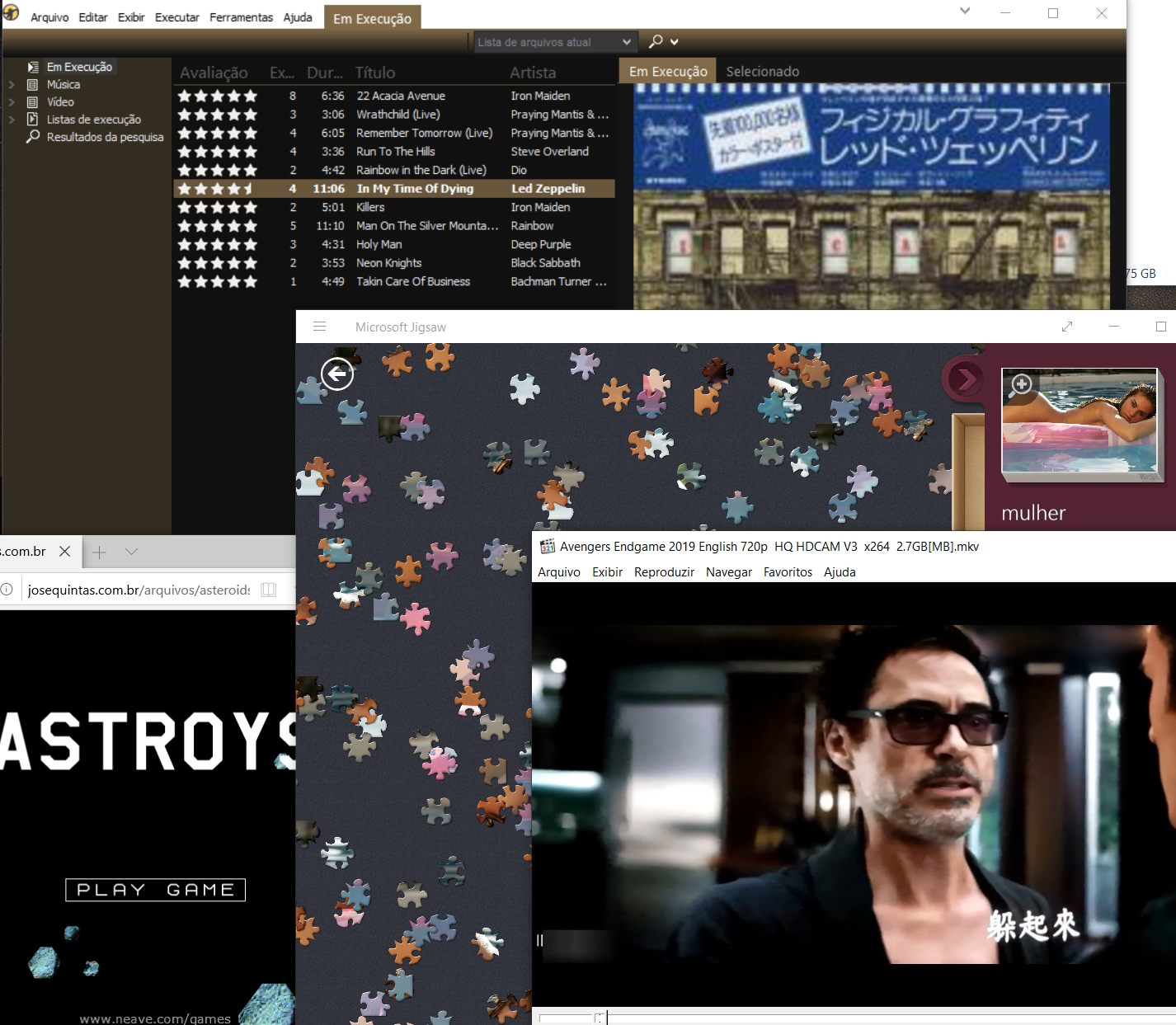Select the song "Wrathchild (Live)"
This screenshot has width=1176, height=1025.
click(398, 115)
